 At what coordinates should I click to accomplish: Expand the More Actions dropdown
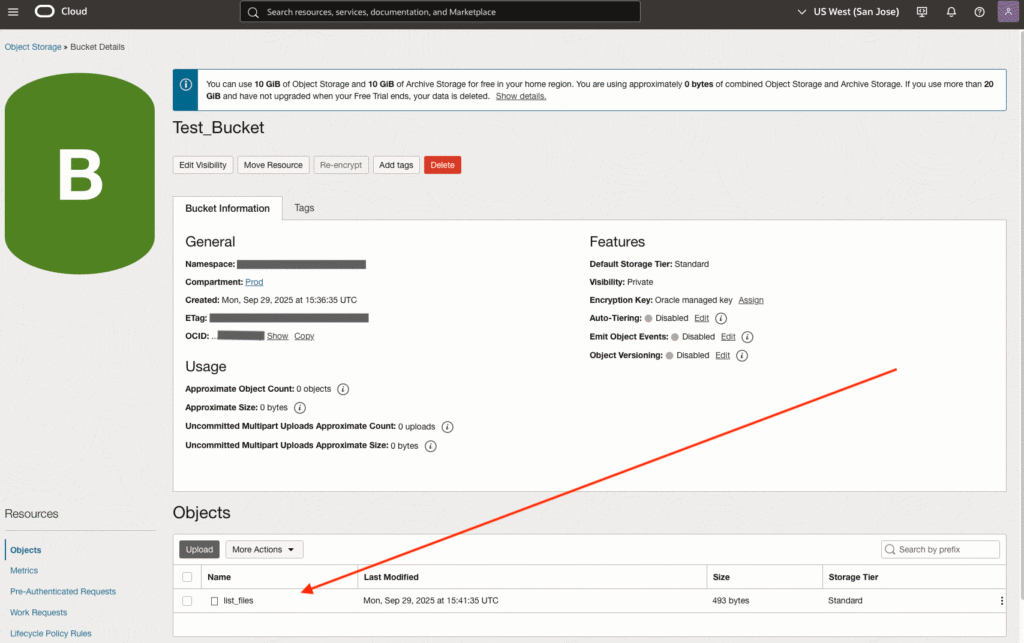264,549
